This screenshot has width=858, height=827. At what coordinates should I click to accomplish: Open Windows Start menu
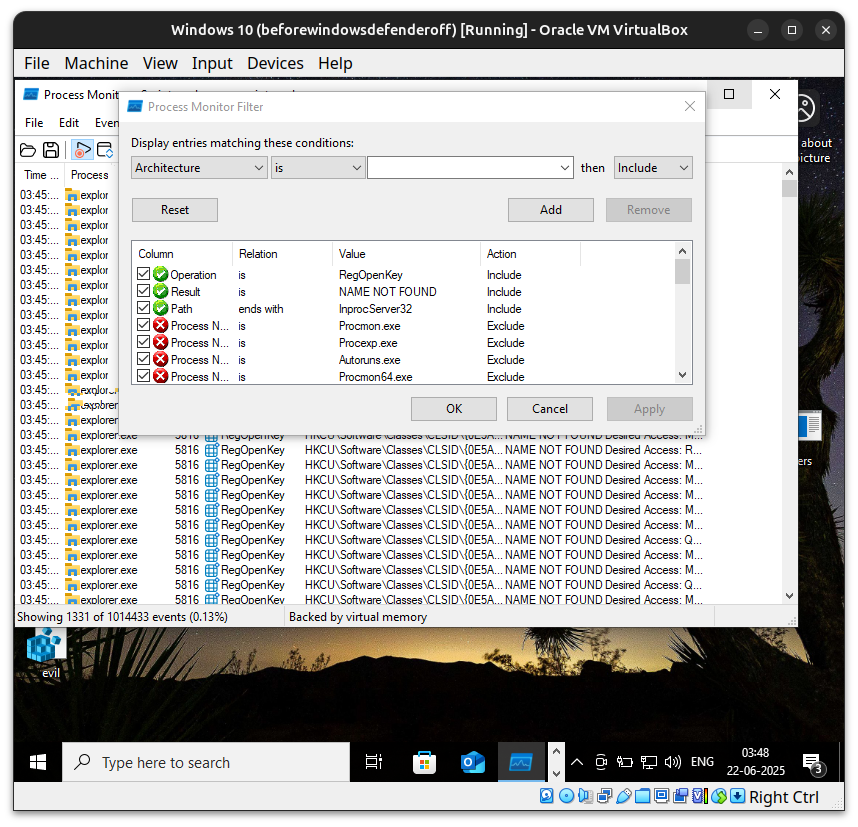point(37,762)
